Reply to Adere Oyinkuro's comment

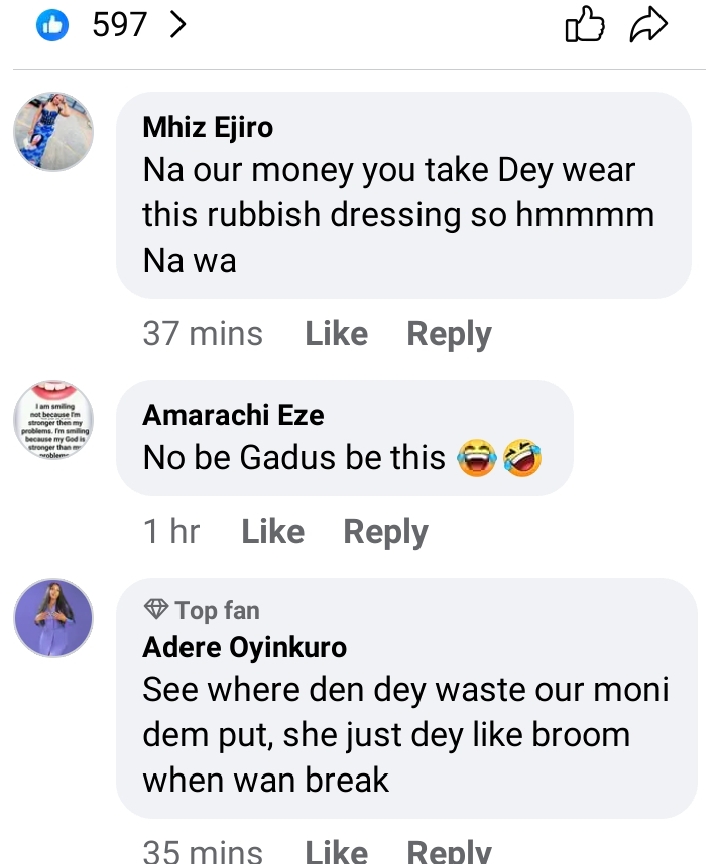[x=448, y=851]
